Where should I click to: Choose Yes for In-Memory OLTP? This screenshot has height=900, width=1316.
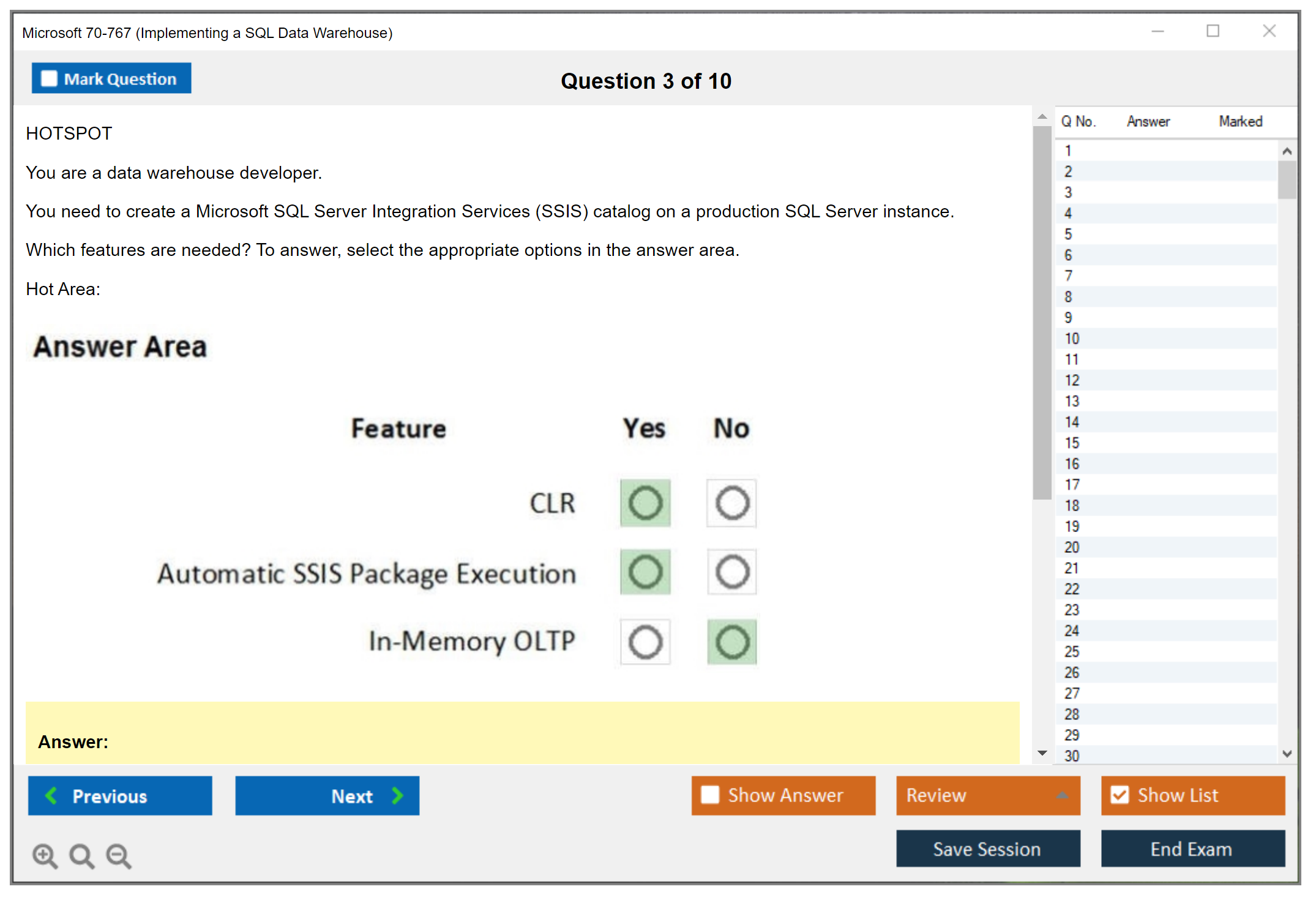645,642
